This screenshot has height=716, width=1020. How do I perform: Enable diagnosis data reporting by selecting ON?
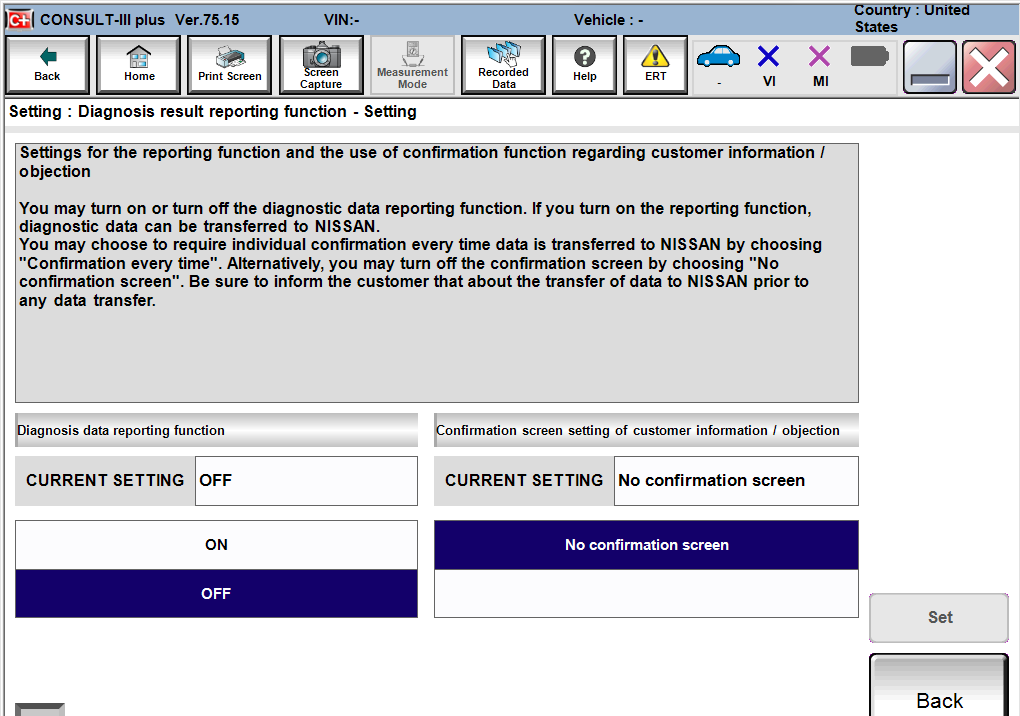tap(216, 545)
